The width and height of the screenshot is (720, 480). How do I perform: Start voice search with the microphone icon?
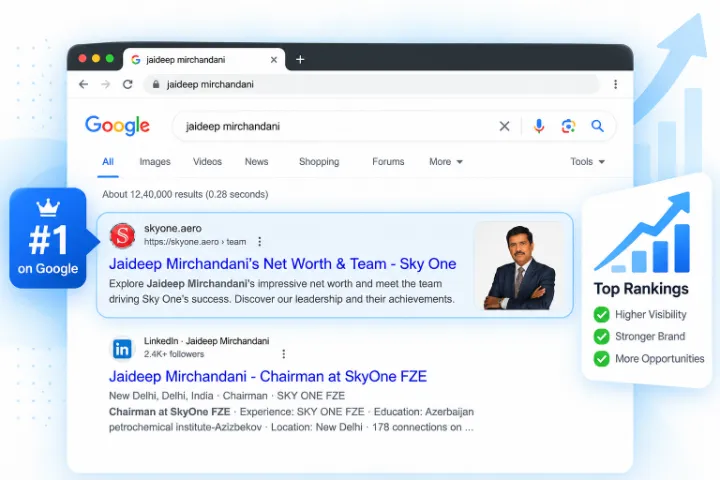pos(539,126)
